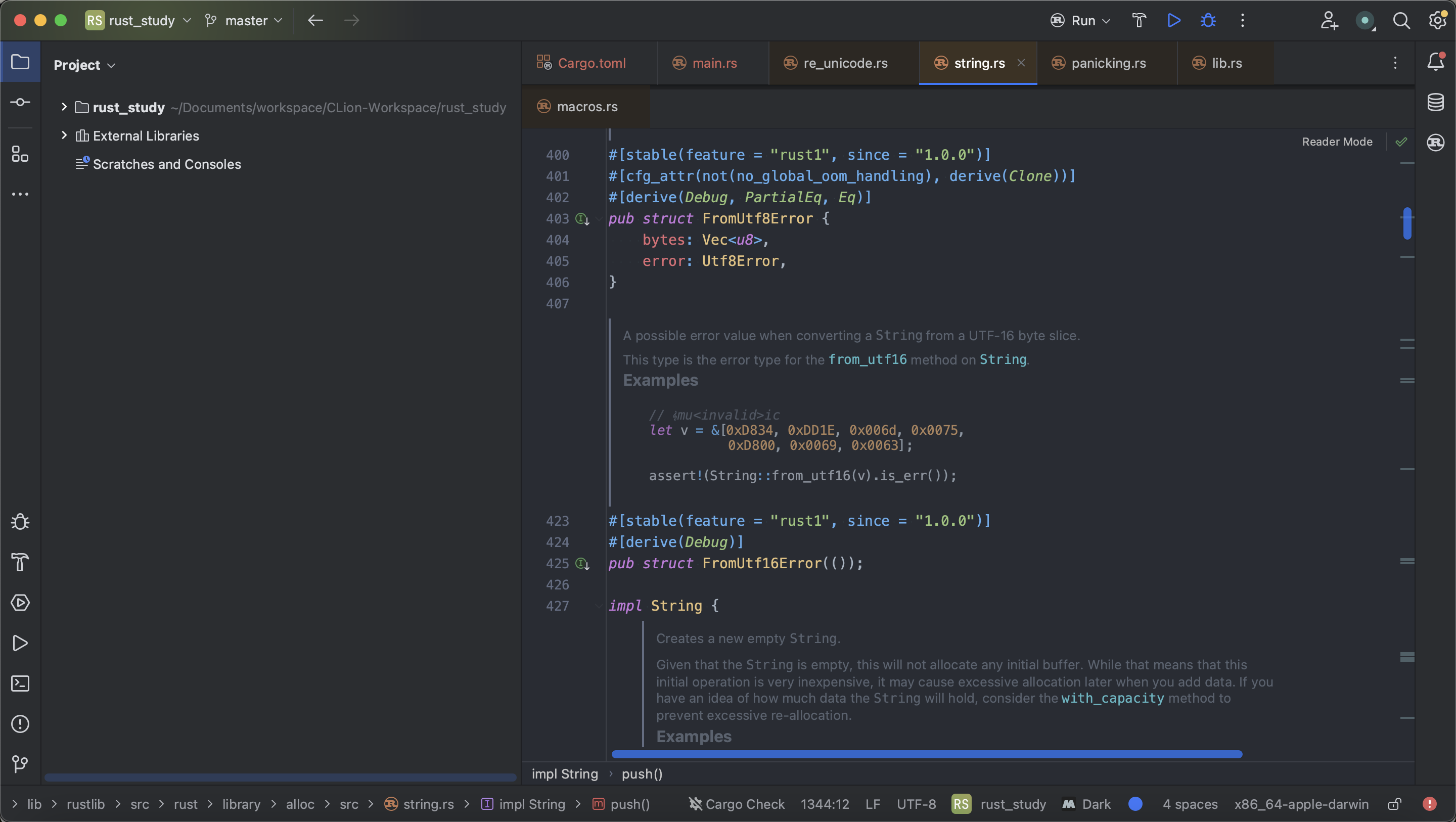
Task: Follow the with_capacity doc link
Action: tap(1112, 698)
